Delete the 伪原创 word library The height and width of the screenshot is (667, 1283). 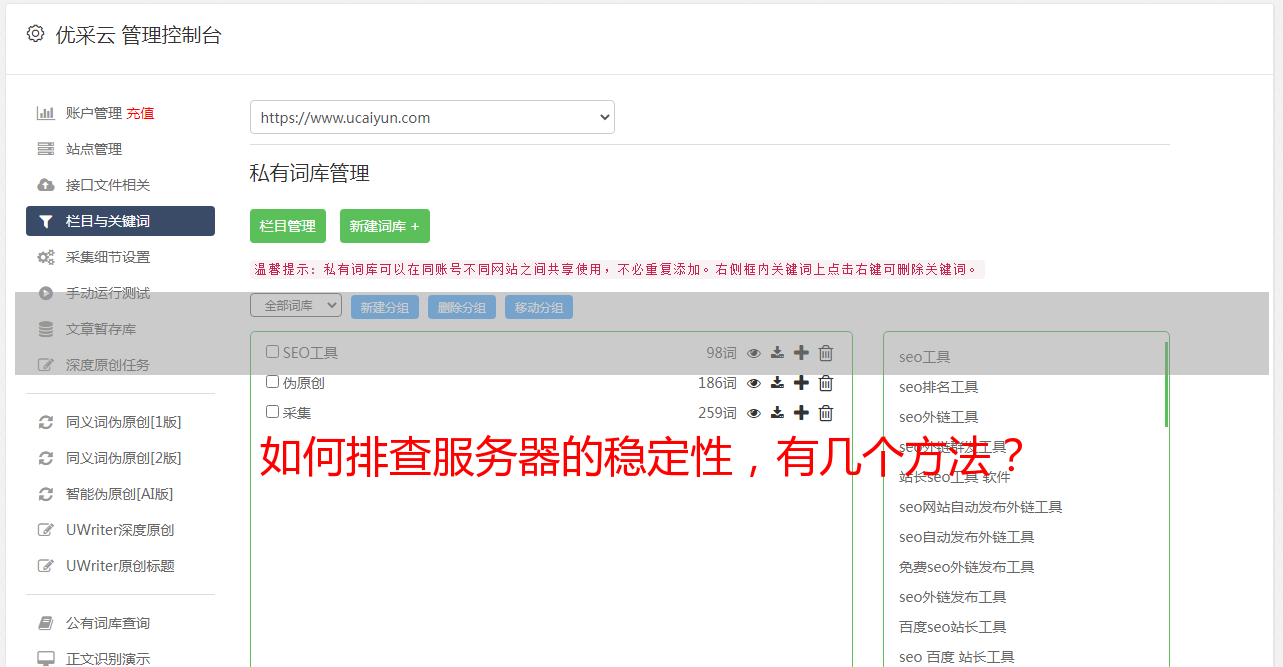coord(826,383)
